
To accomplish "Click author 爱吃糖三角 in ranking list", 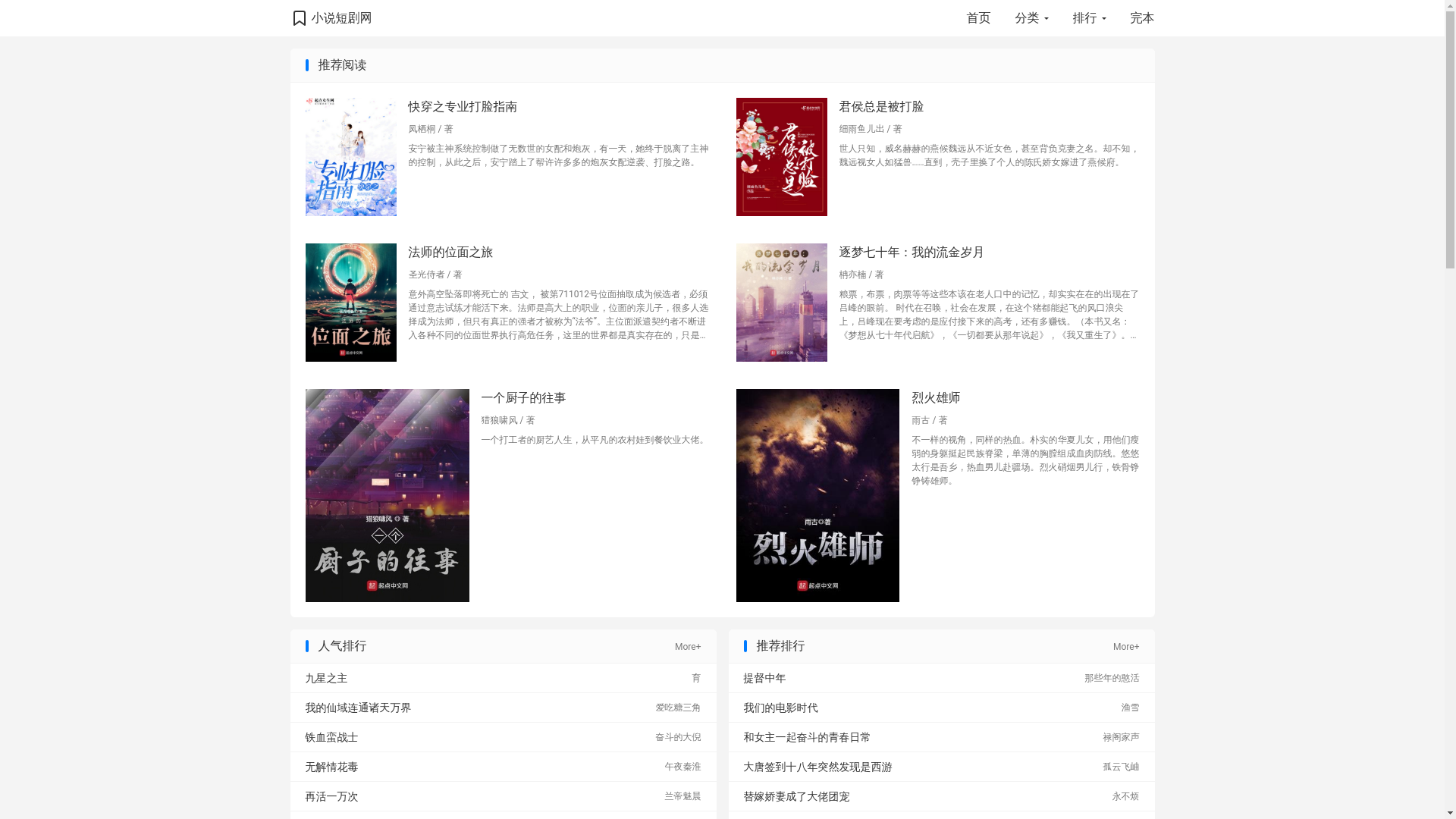I will [678, 708].
